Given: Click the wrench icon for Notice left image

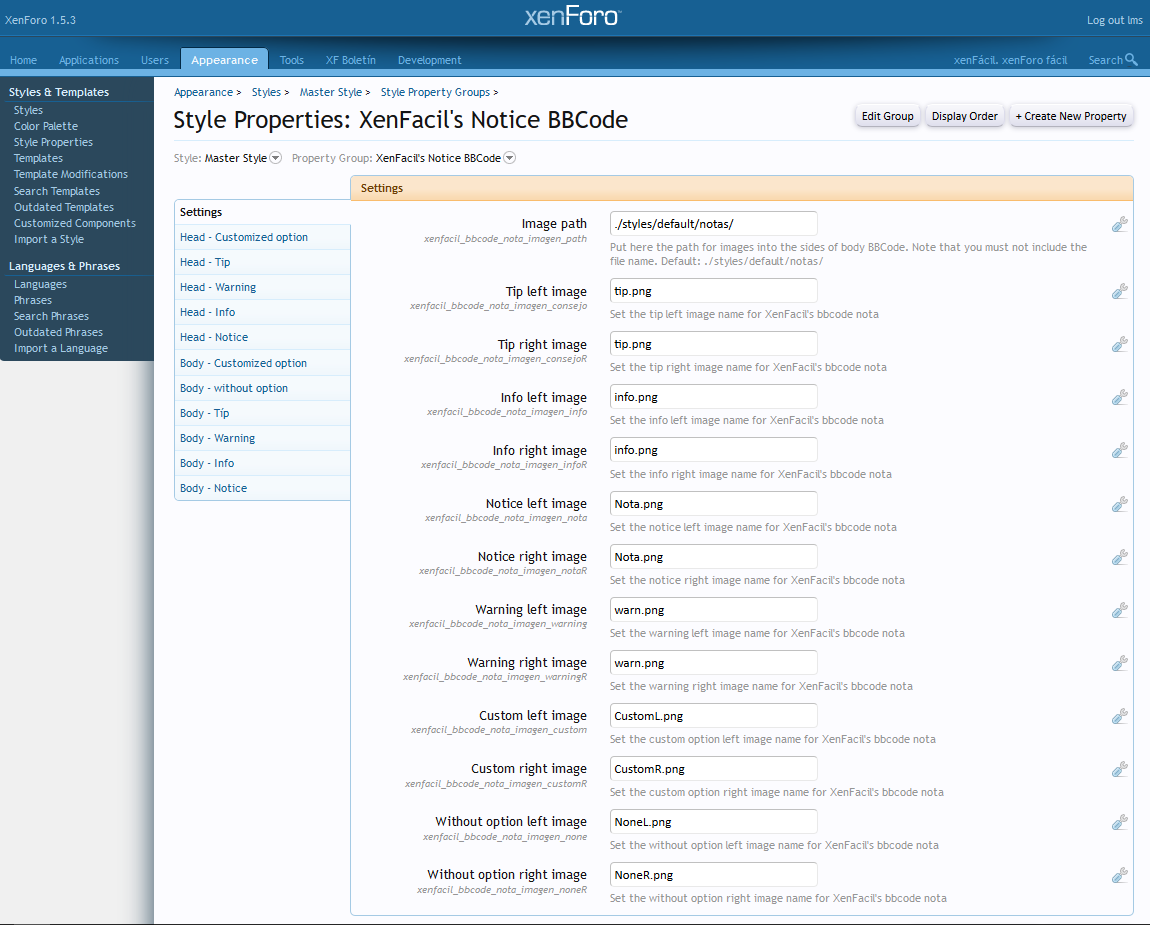Looking at the screenshot, I should (1119, 505).
